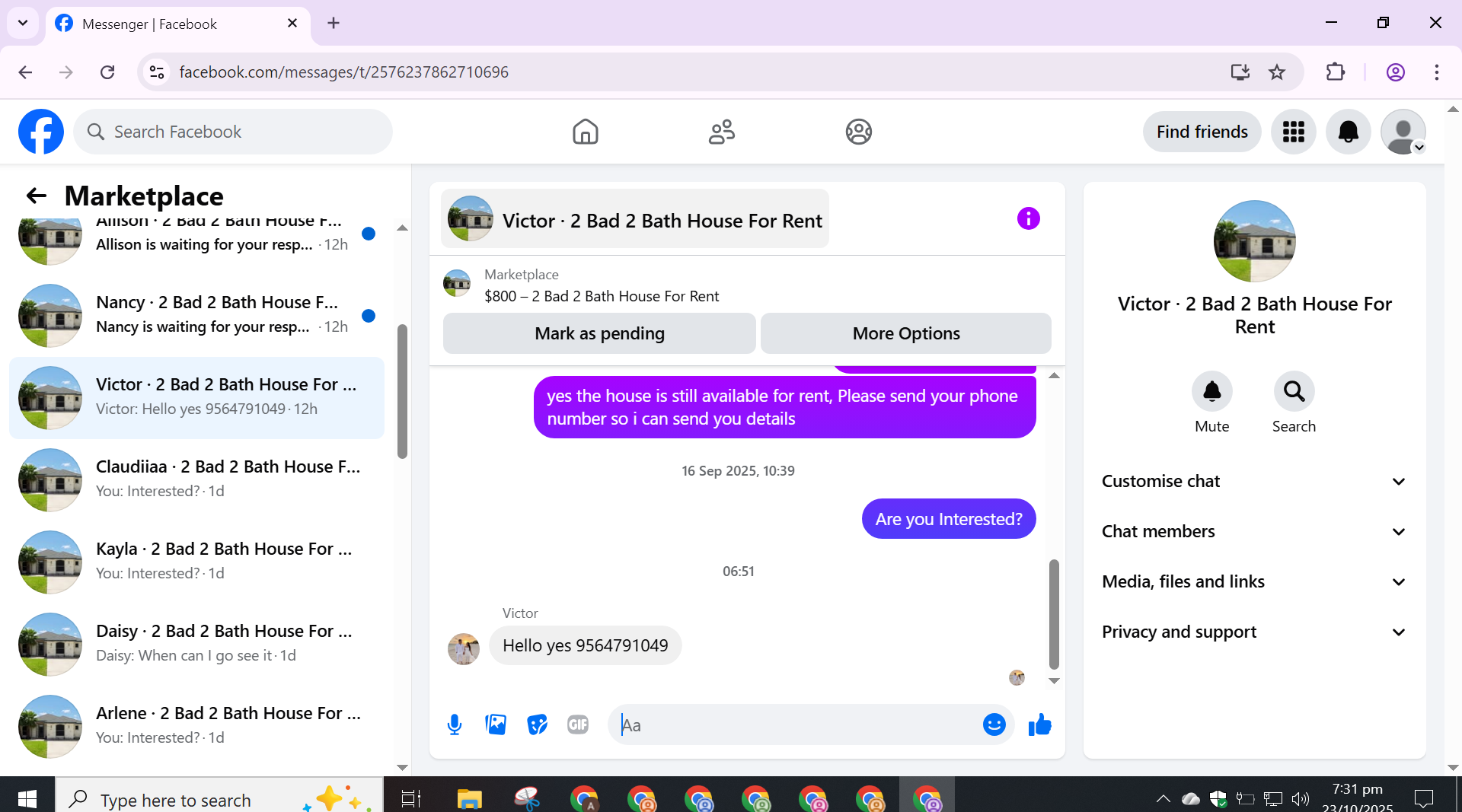Click the 'Are you Interested?' message bubble

tap(948, 518)
